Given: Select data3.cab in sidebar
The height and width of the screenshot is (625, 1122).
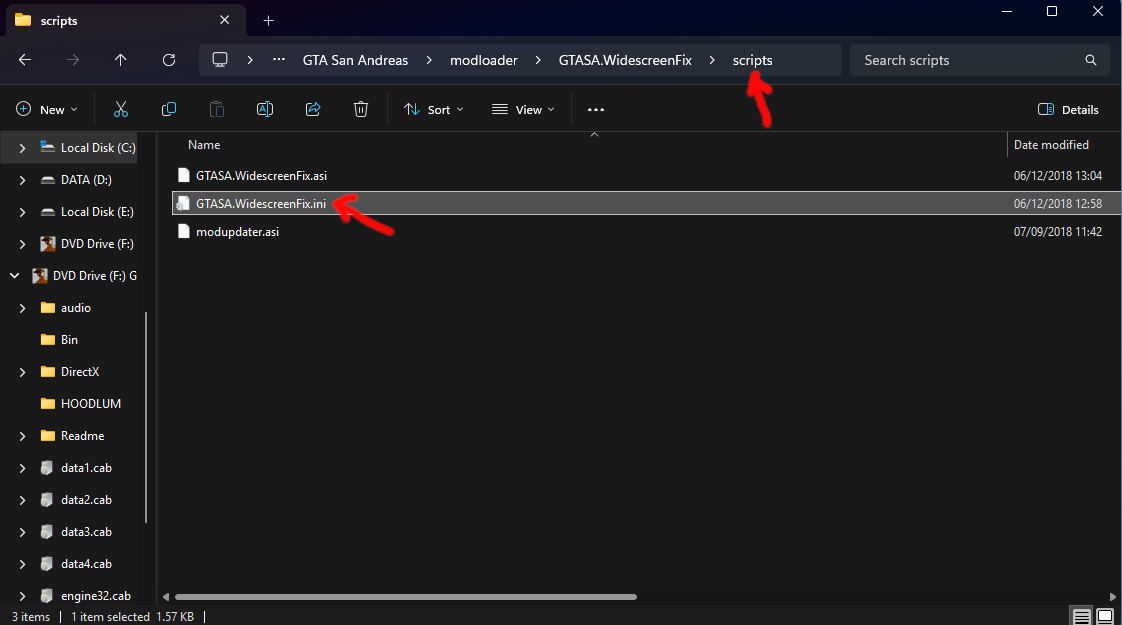Looking at the screenshot, I should [87, 532].
